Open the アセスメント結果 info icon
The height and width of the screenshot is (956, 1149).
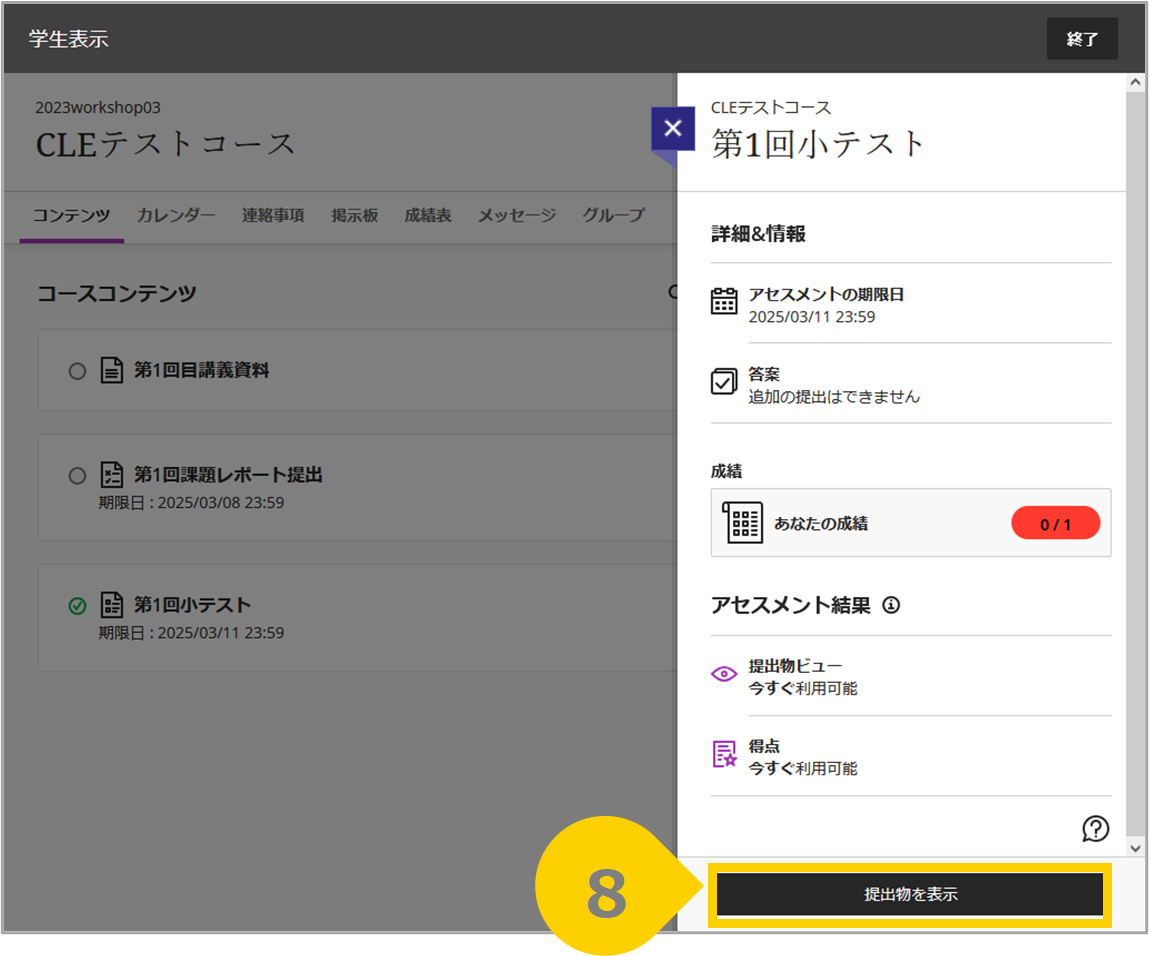pos(890,605)
